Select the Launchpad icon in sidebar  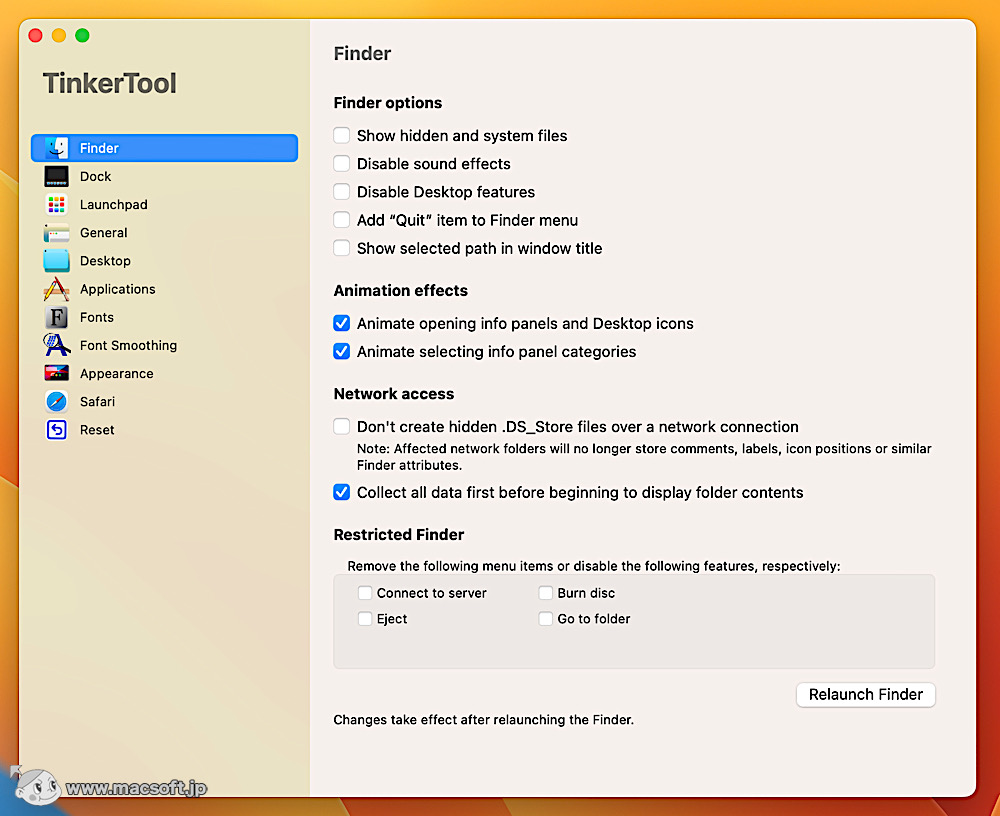[113, 204]
